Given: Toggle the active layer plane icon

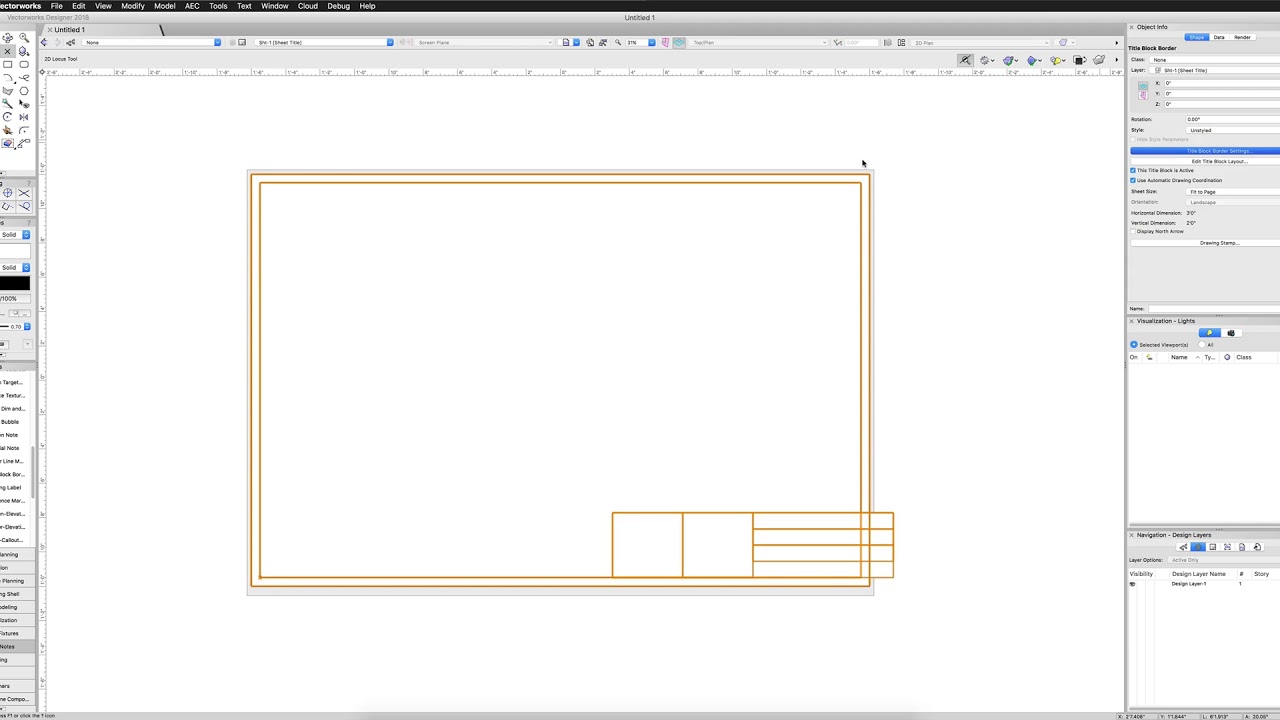Looking at the screenshot, I should point(679,42).
